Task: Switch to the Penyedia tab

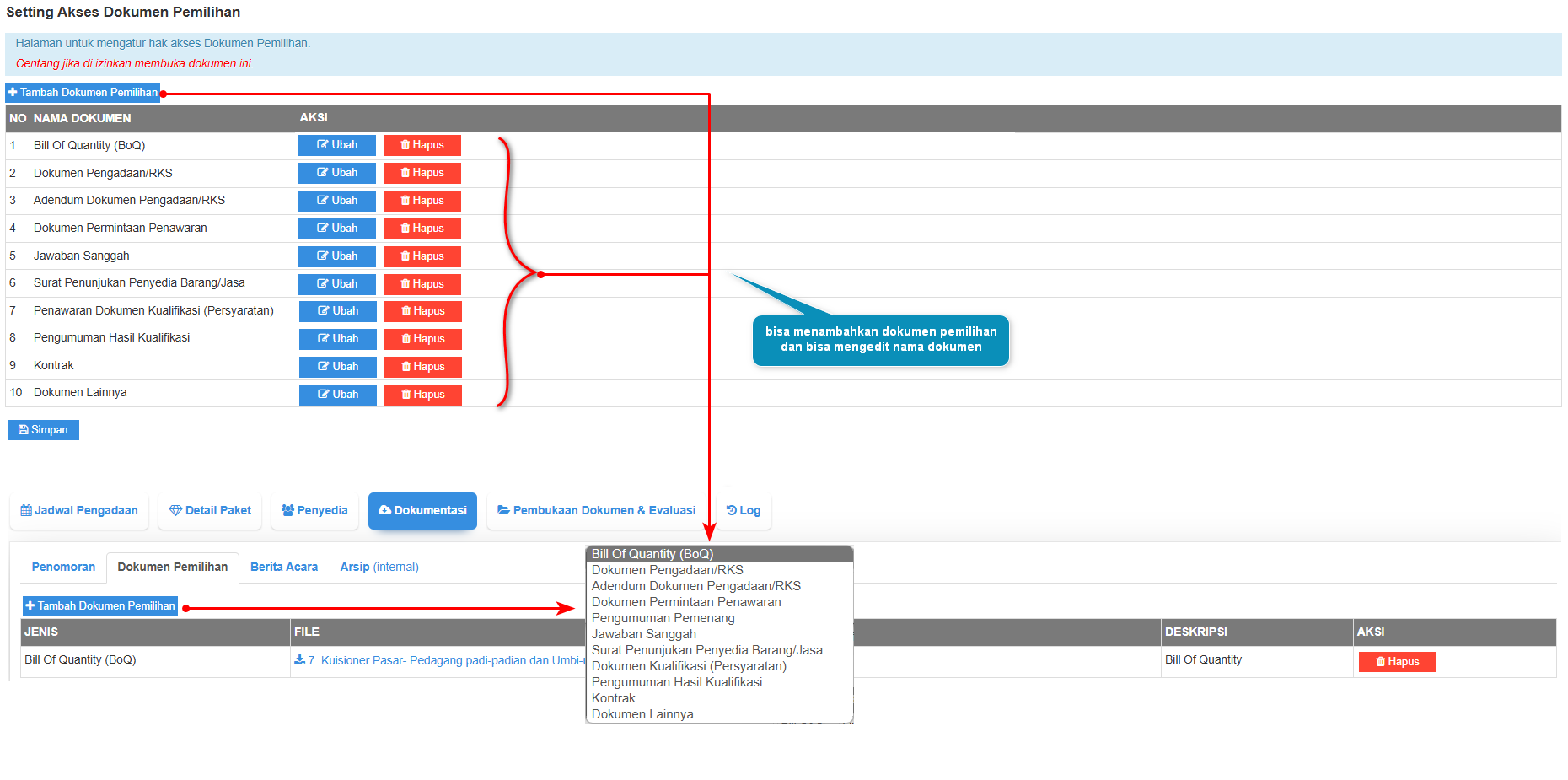Action: pyautogui.click(x=314, y=511)
